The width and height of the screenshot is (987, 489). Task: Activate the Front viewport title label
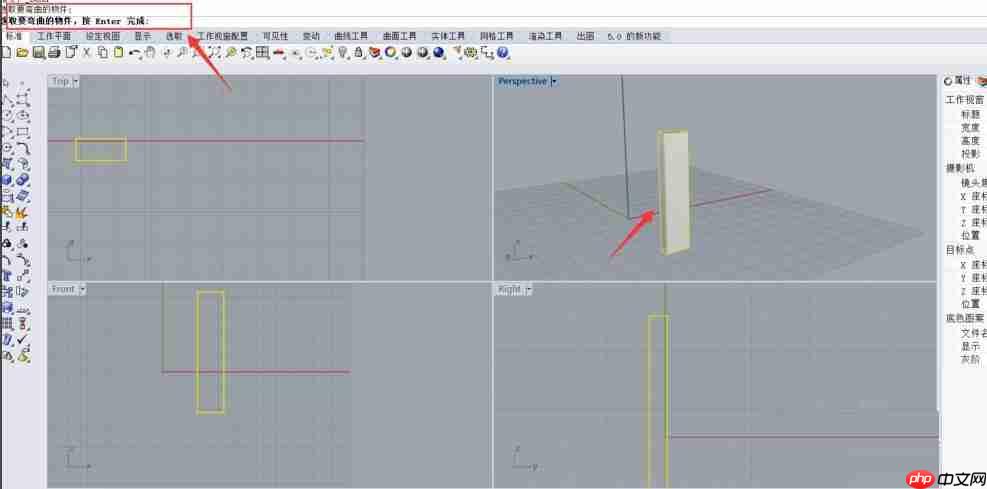[64, 289]
